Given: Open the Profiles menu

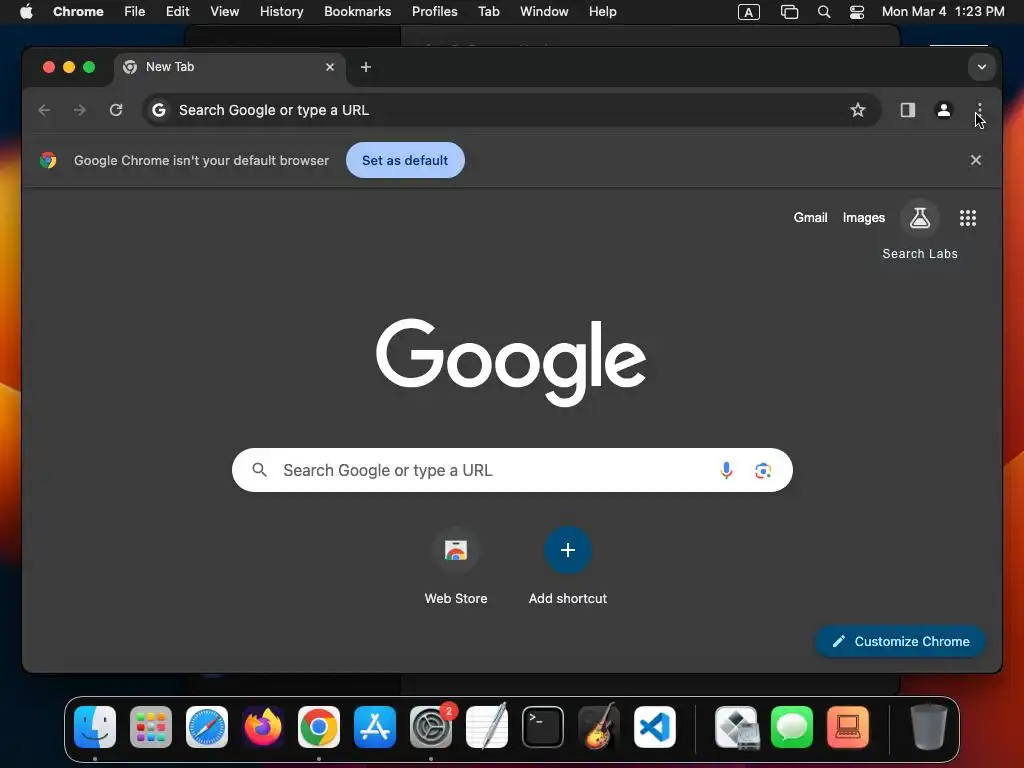Looking at the screenshot, I should point(434,12).
